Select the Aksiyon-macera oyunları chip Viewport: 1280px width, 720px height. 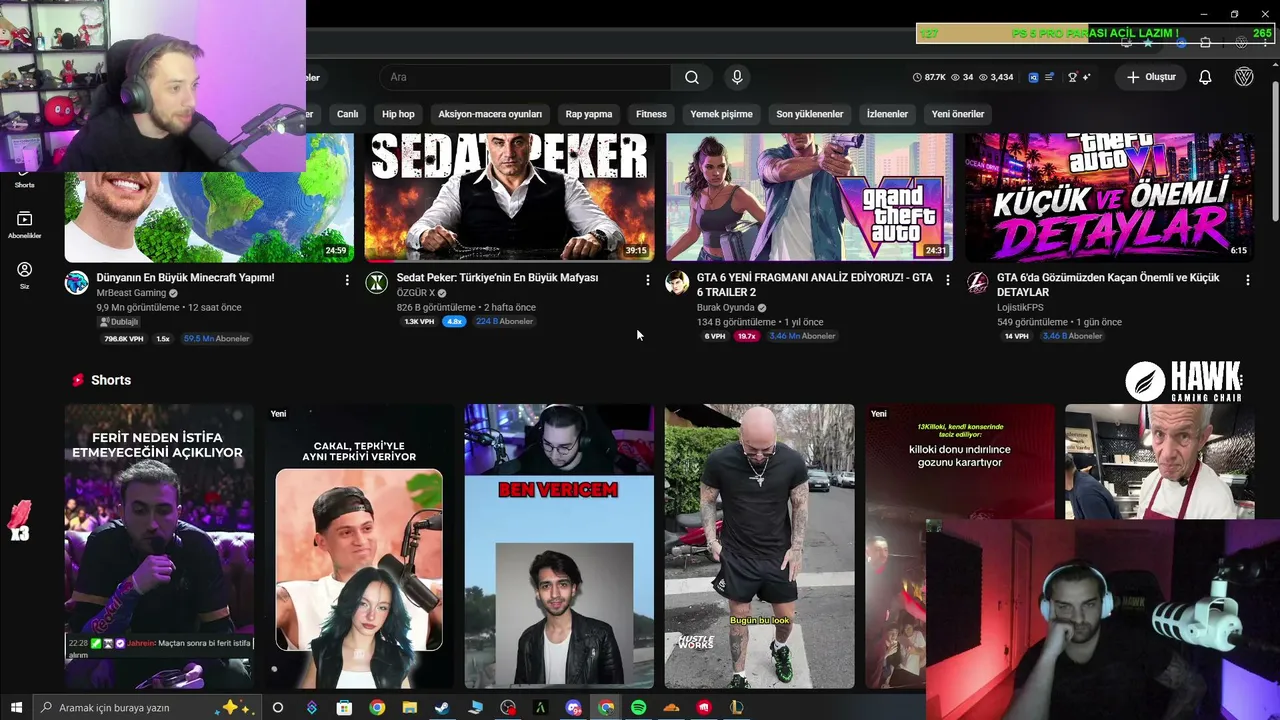490,114
